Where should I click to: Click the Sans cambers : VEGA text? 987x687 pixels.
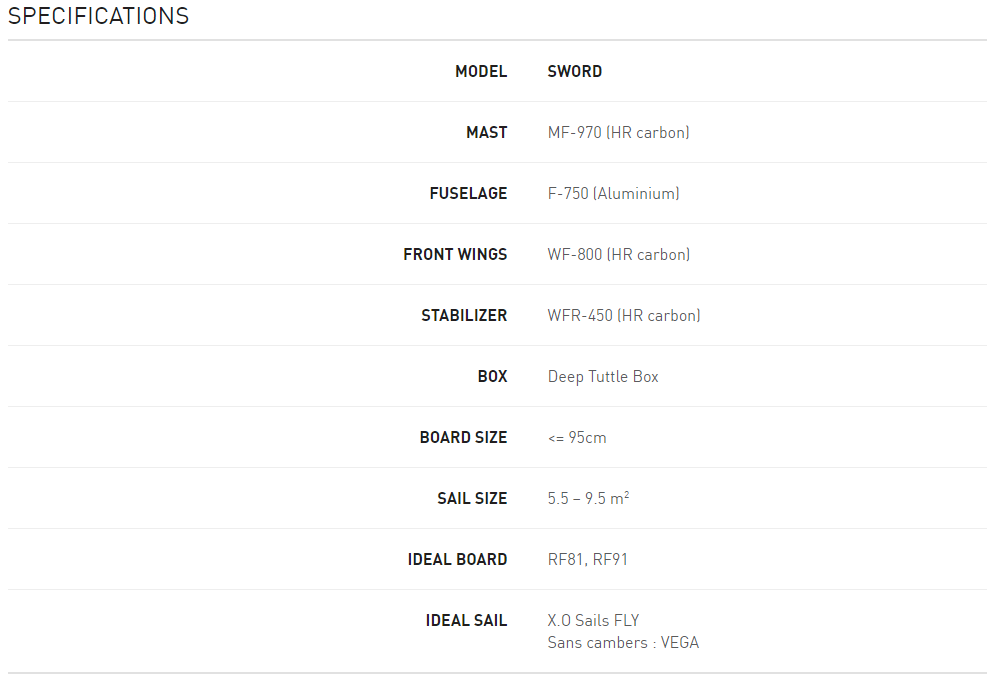click(623, 643)
